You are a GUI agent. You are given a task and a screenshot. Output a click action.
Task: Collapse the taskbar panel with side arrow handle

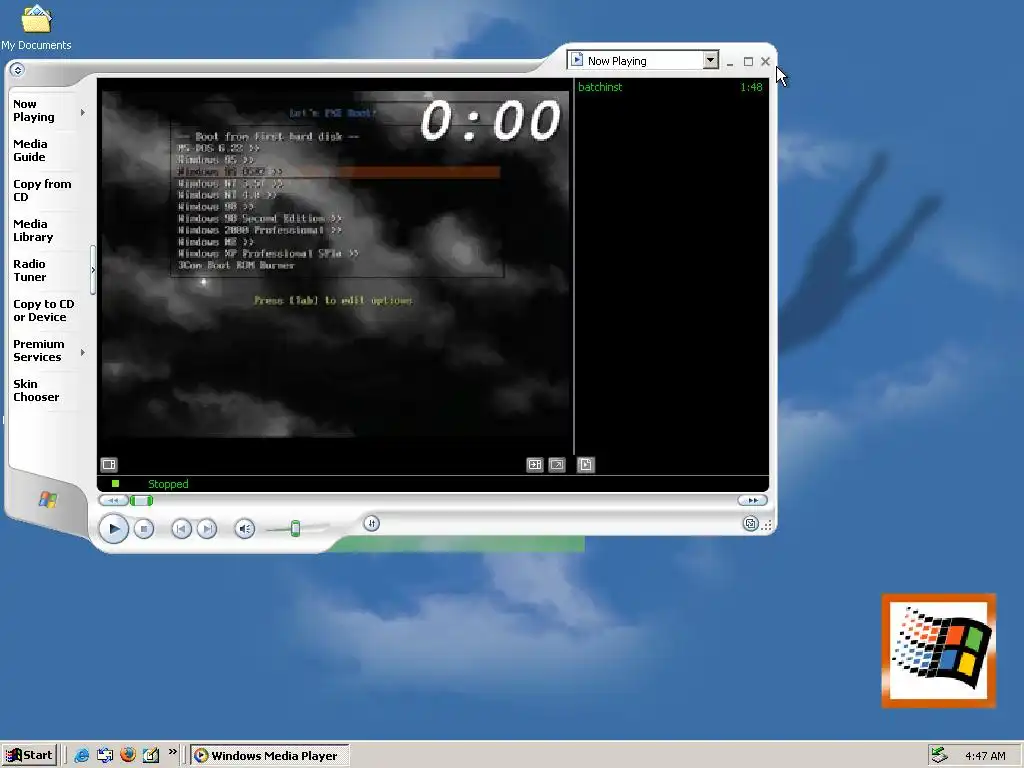(93, 270)
